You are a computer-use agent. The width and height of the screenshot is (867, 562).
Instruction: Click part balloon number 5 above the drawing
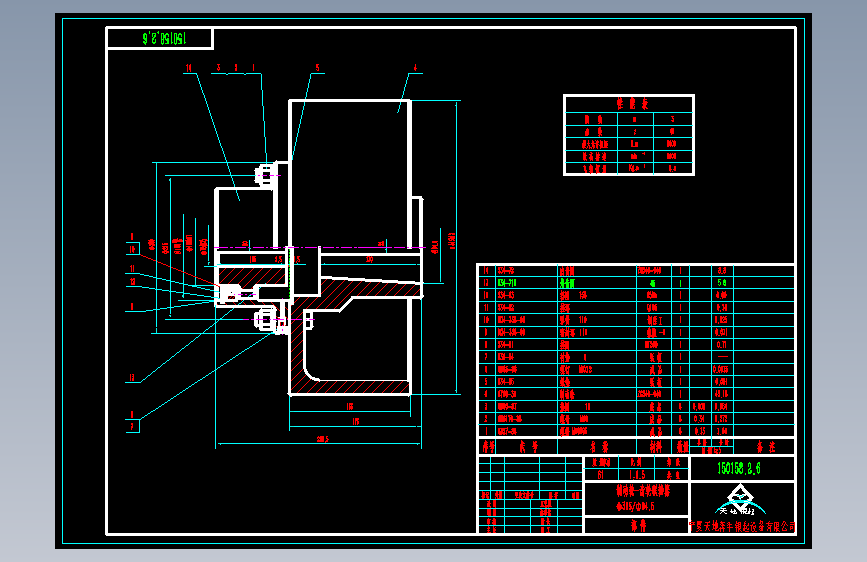[317, 67]
